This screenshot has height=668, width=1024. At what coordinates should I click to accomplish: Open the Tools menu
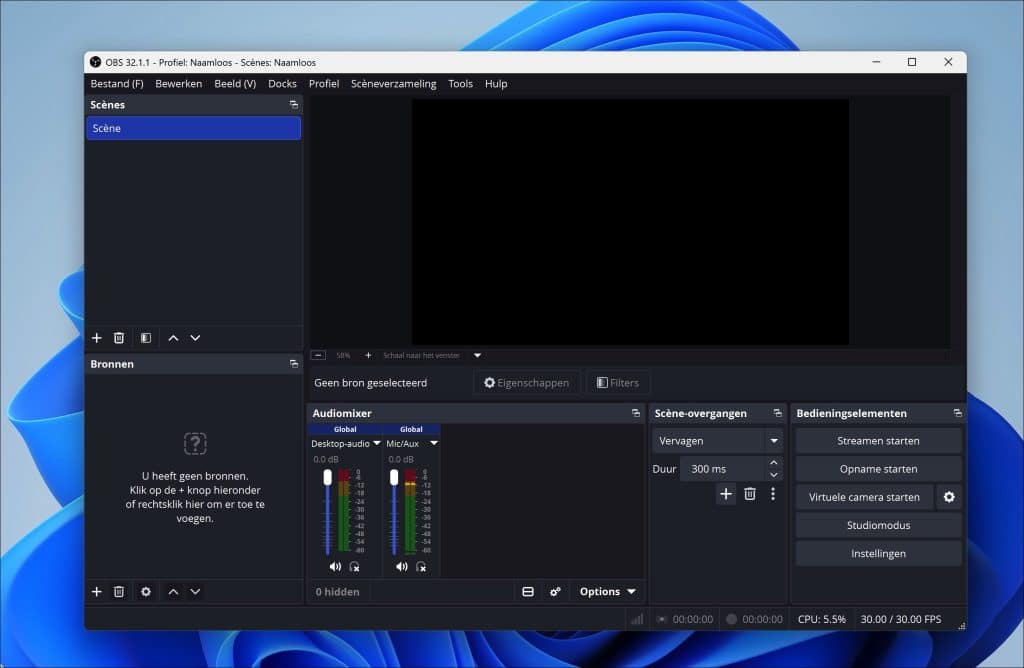coord(460,84)
